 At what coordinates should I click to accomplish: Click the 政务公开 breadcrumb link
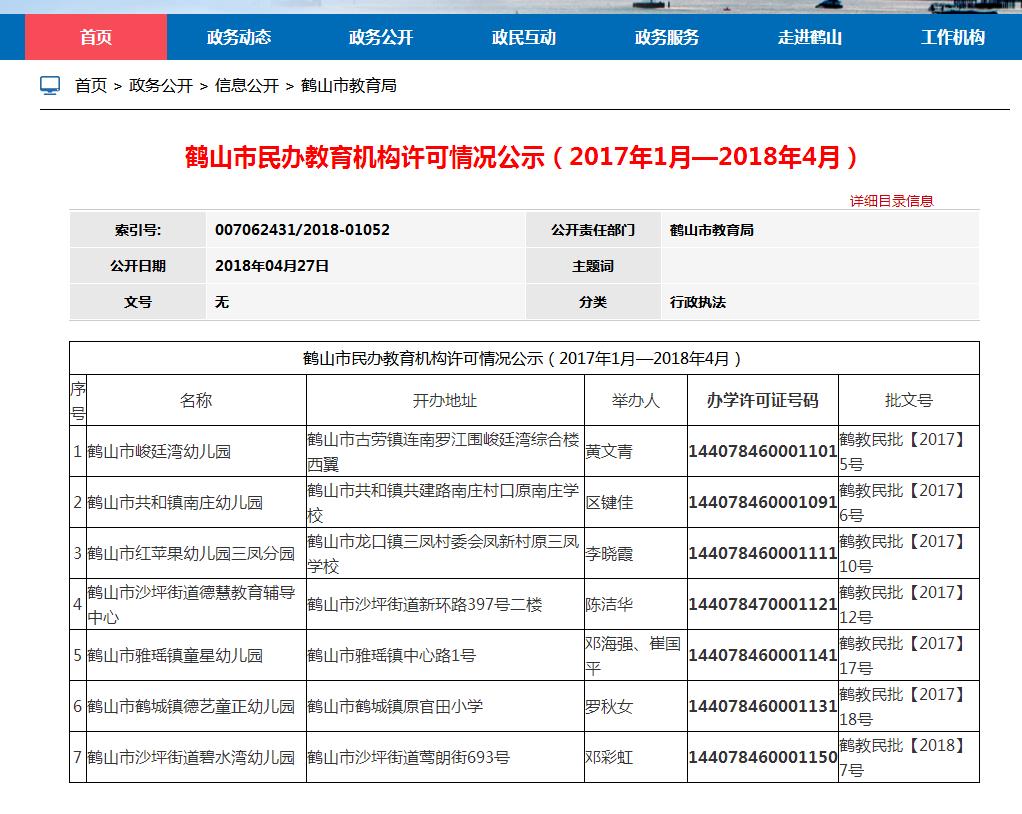click(161, 86)
